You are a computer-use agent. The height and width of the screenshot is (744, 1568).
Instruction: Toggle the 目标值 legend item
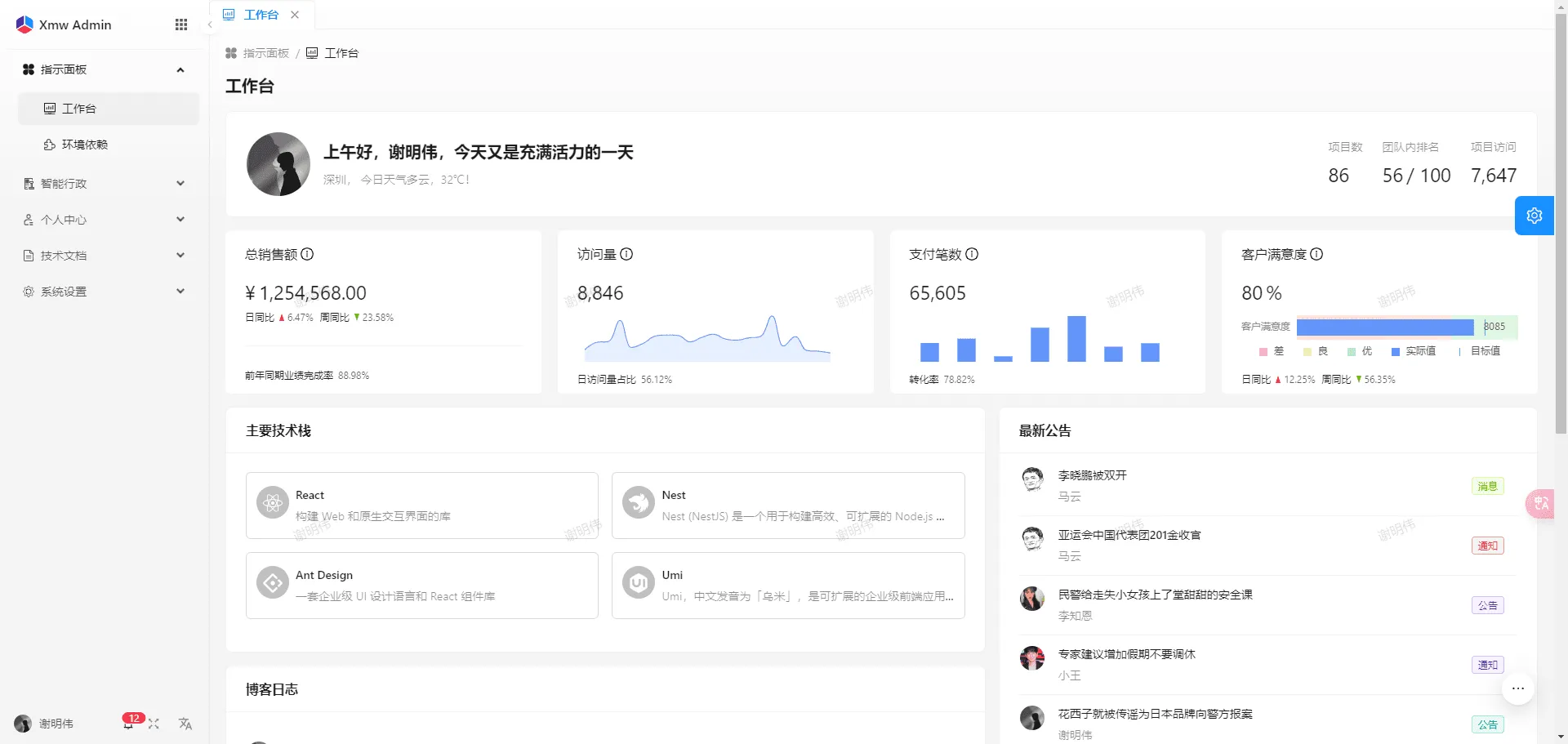(x=1478, y=351)
